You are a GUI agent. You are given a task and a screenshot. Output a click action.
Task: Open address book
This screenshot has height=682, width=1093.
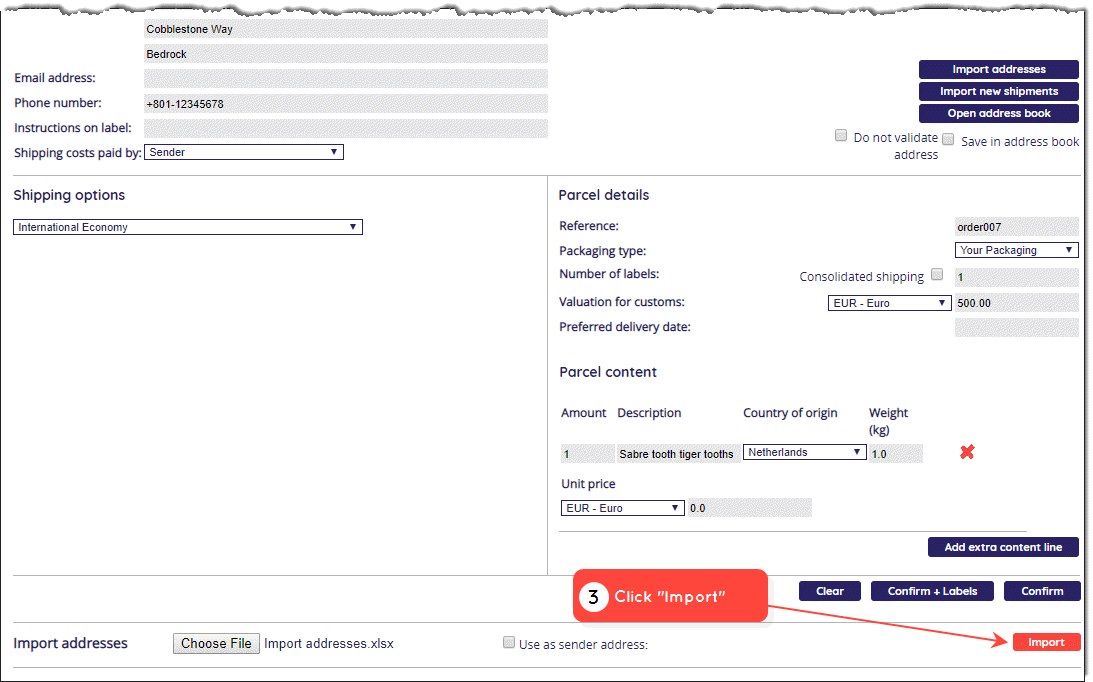pyautogui.click(x=998, y=113)
